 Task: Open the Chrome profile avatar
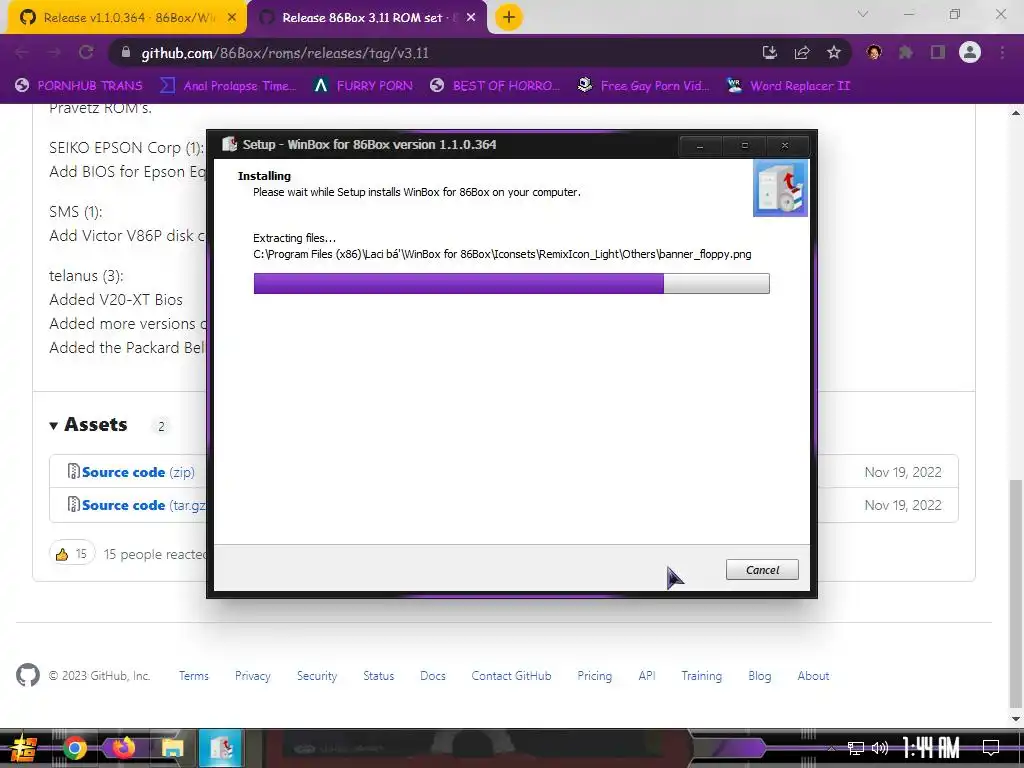[970, 52]
